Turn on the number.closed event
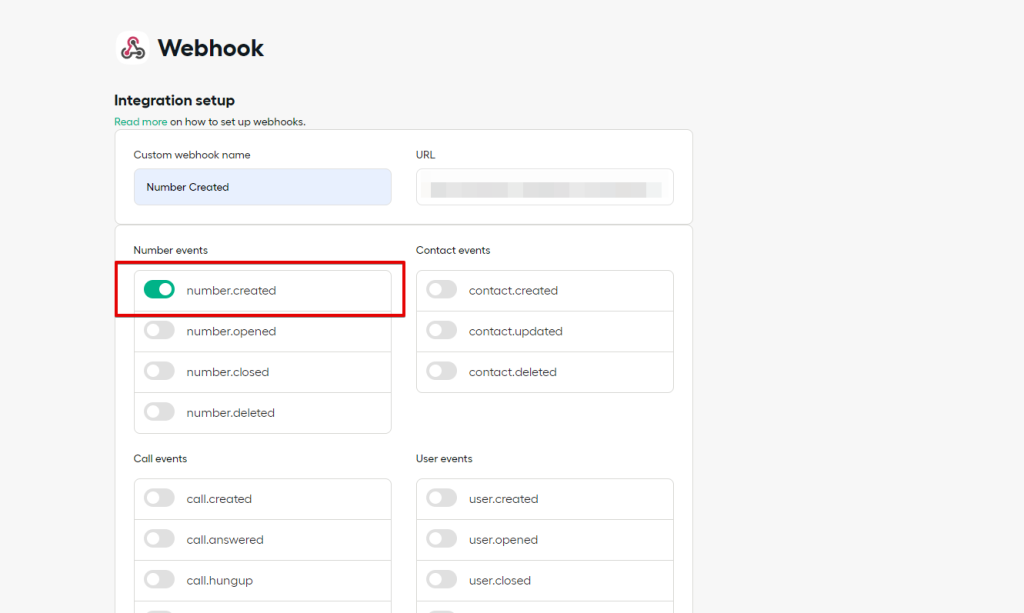 (159, 371)
